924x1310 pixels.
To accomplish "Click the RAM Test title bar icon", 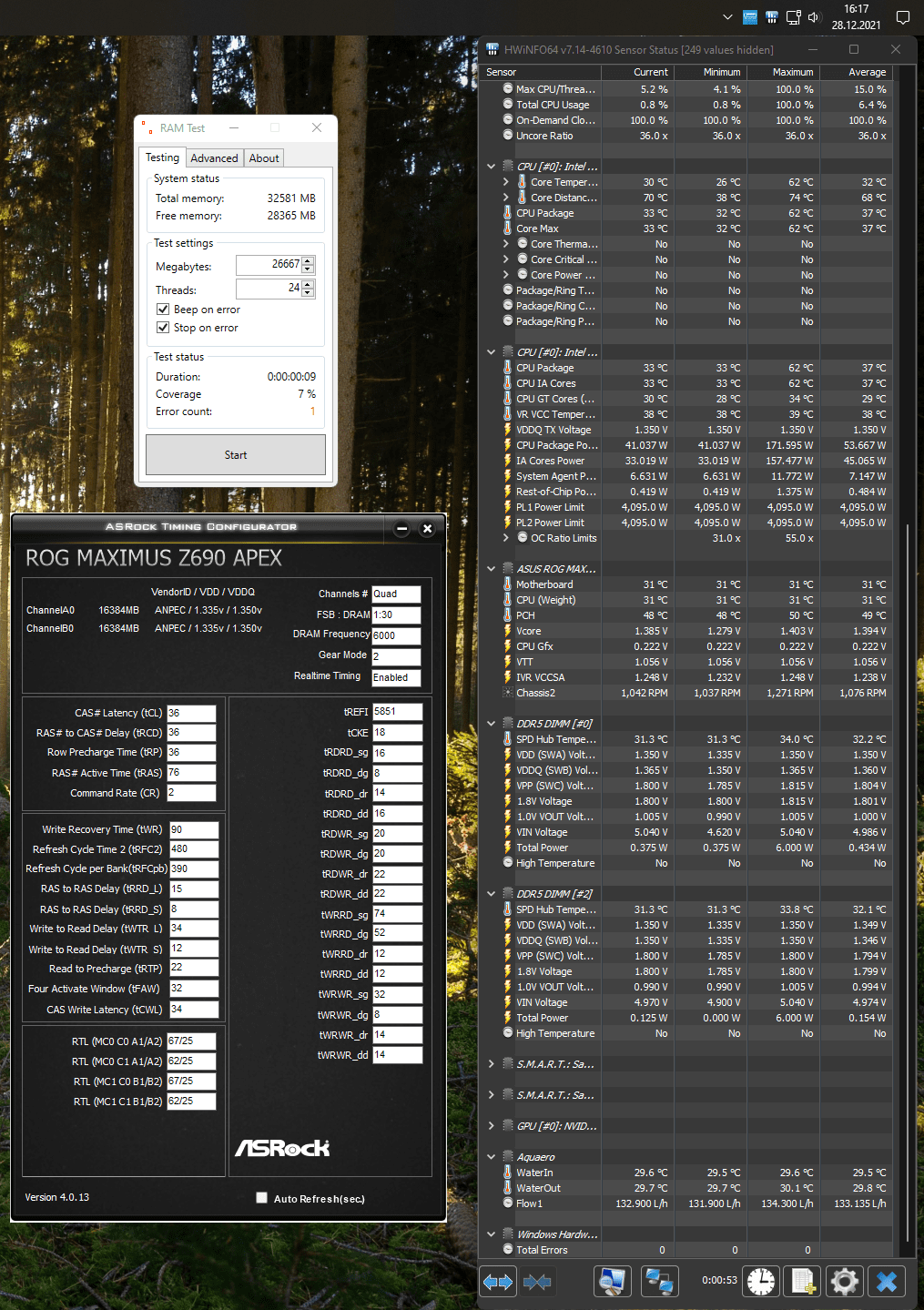I will [x=147, y=128].
